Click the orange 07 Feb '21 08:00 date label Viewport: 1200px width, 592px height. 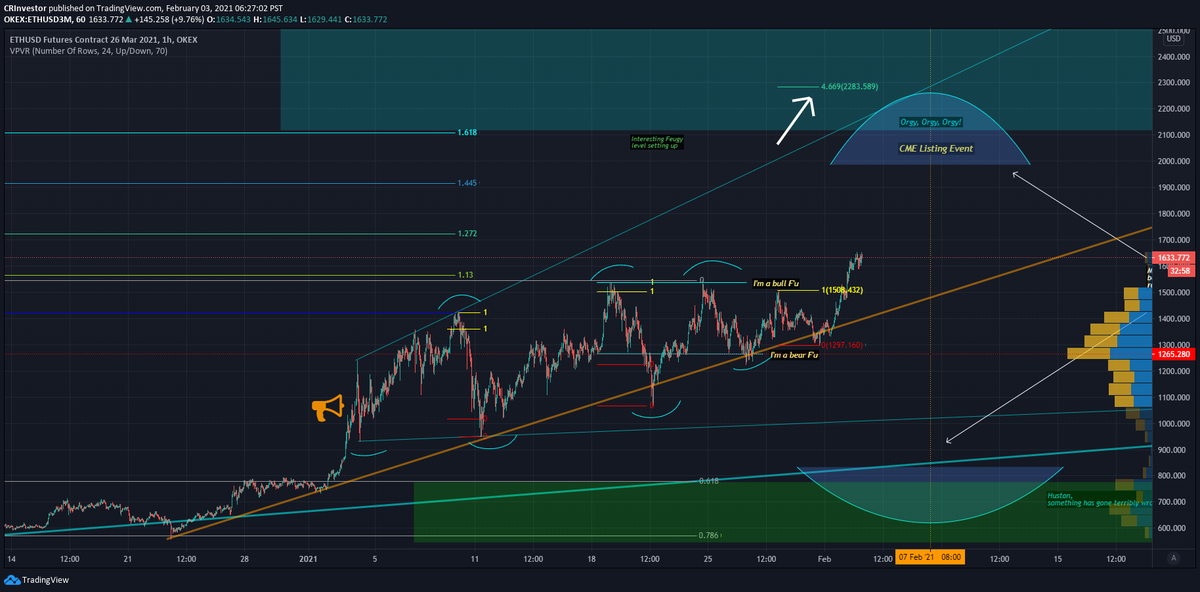click(x=930, y=557)
